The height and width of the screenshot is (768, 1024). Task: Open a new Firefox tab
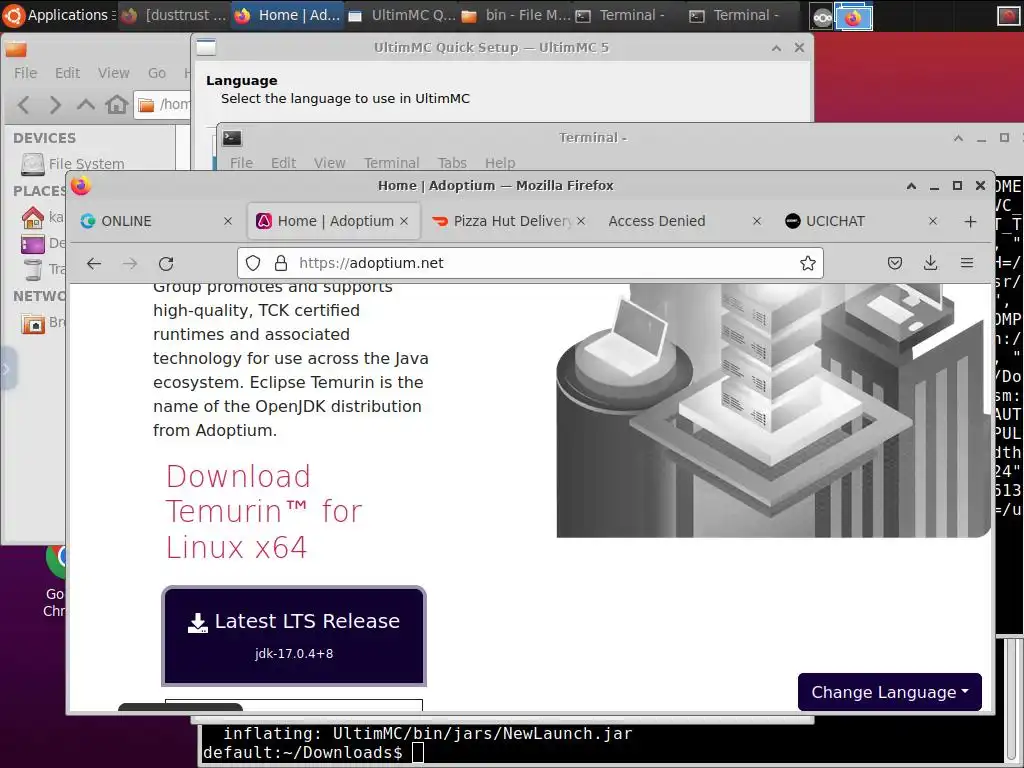point(970,221)
